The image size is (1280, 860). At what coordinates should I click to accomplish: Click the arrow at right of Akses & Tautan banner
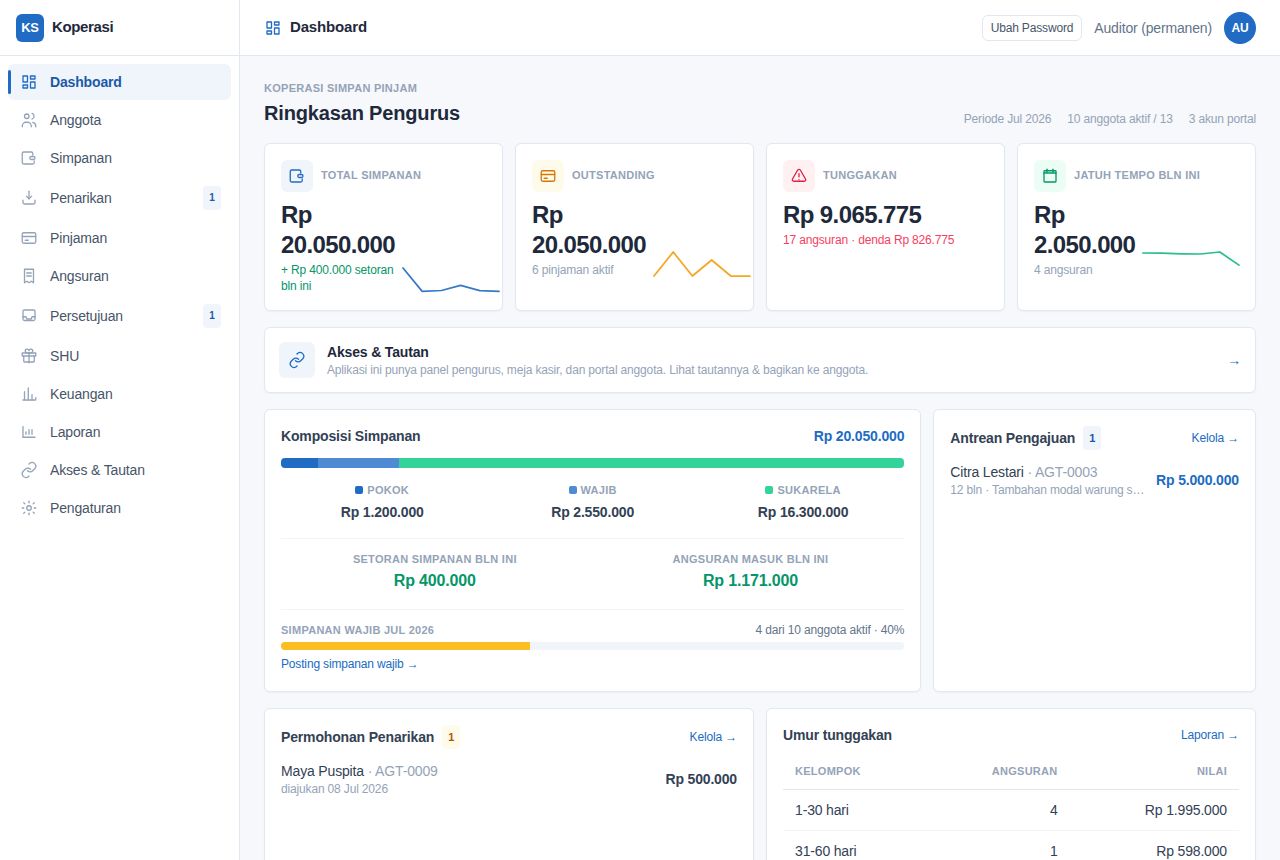(x=1234, y=362)
